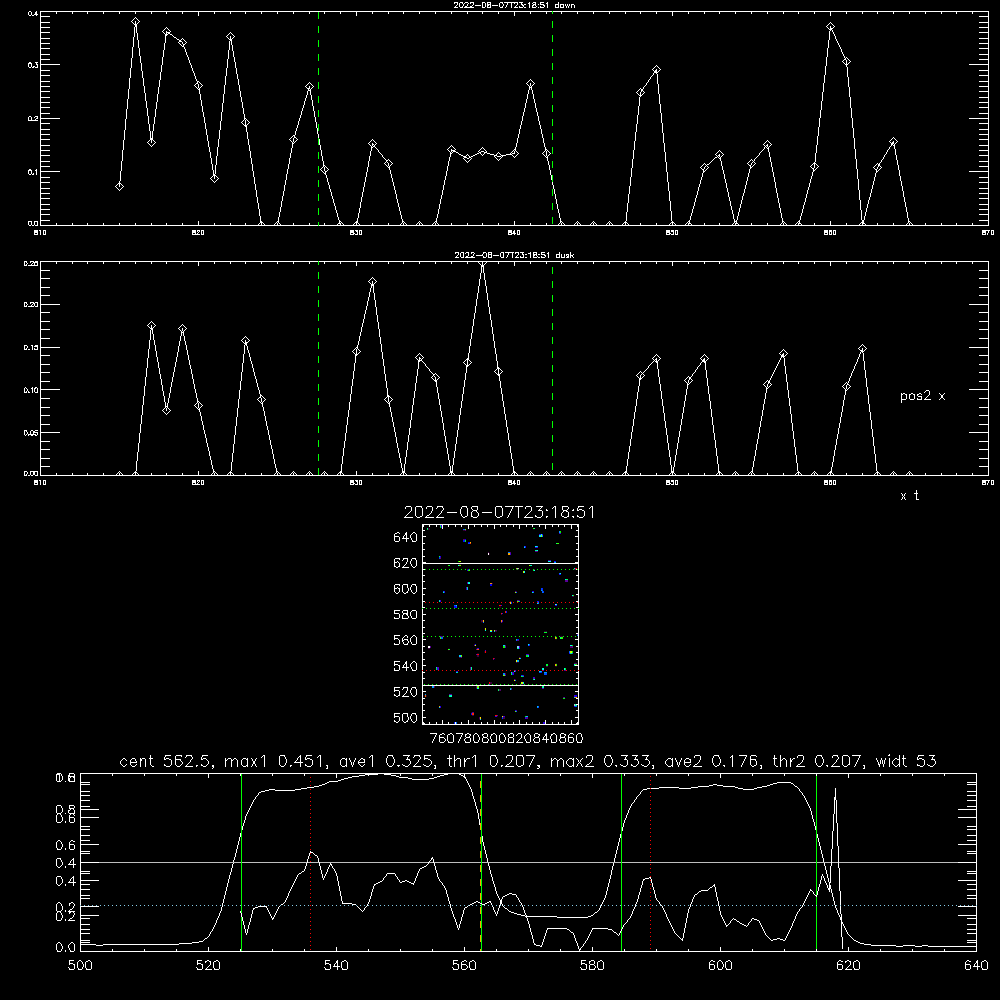Select the 'widt 53' value
The image size is (1000, 1000).
pyautogui.click(x=906, y=761)
